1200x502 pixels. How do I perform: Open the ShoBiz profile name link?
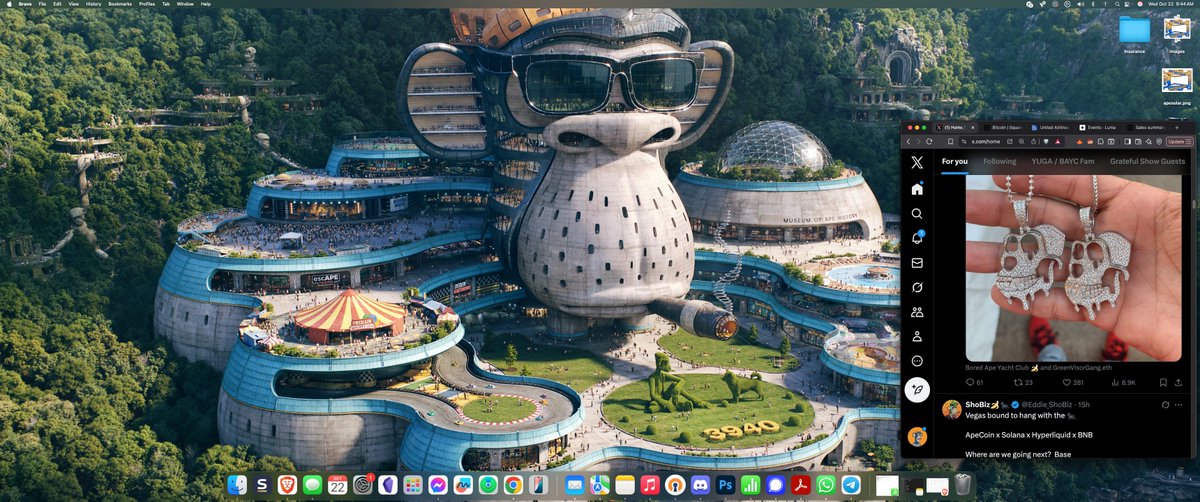980,404
